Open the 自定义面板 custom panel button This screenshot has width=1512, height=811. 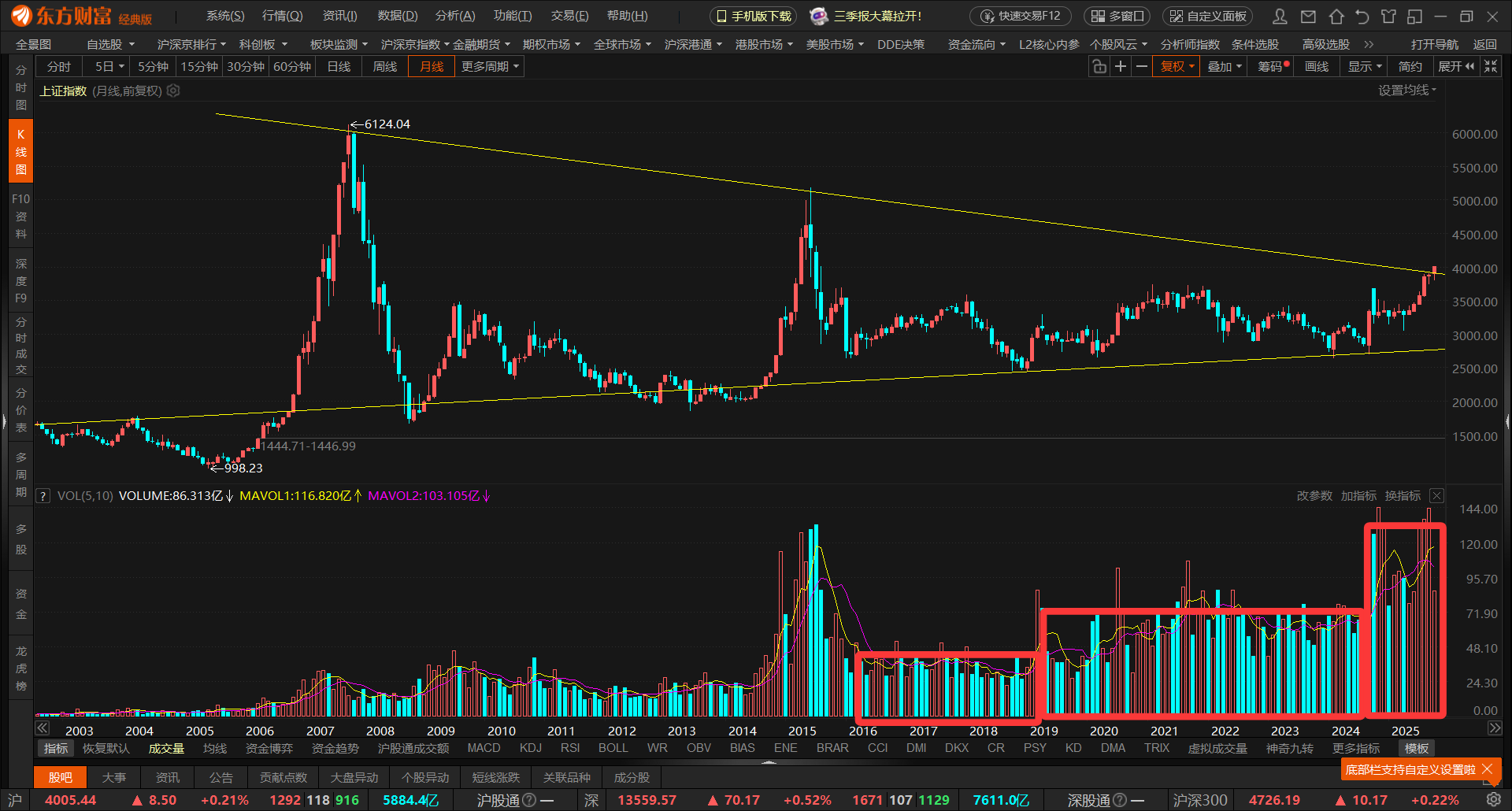click(1207, 16)
